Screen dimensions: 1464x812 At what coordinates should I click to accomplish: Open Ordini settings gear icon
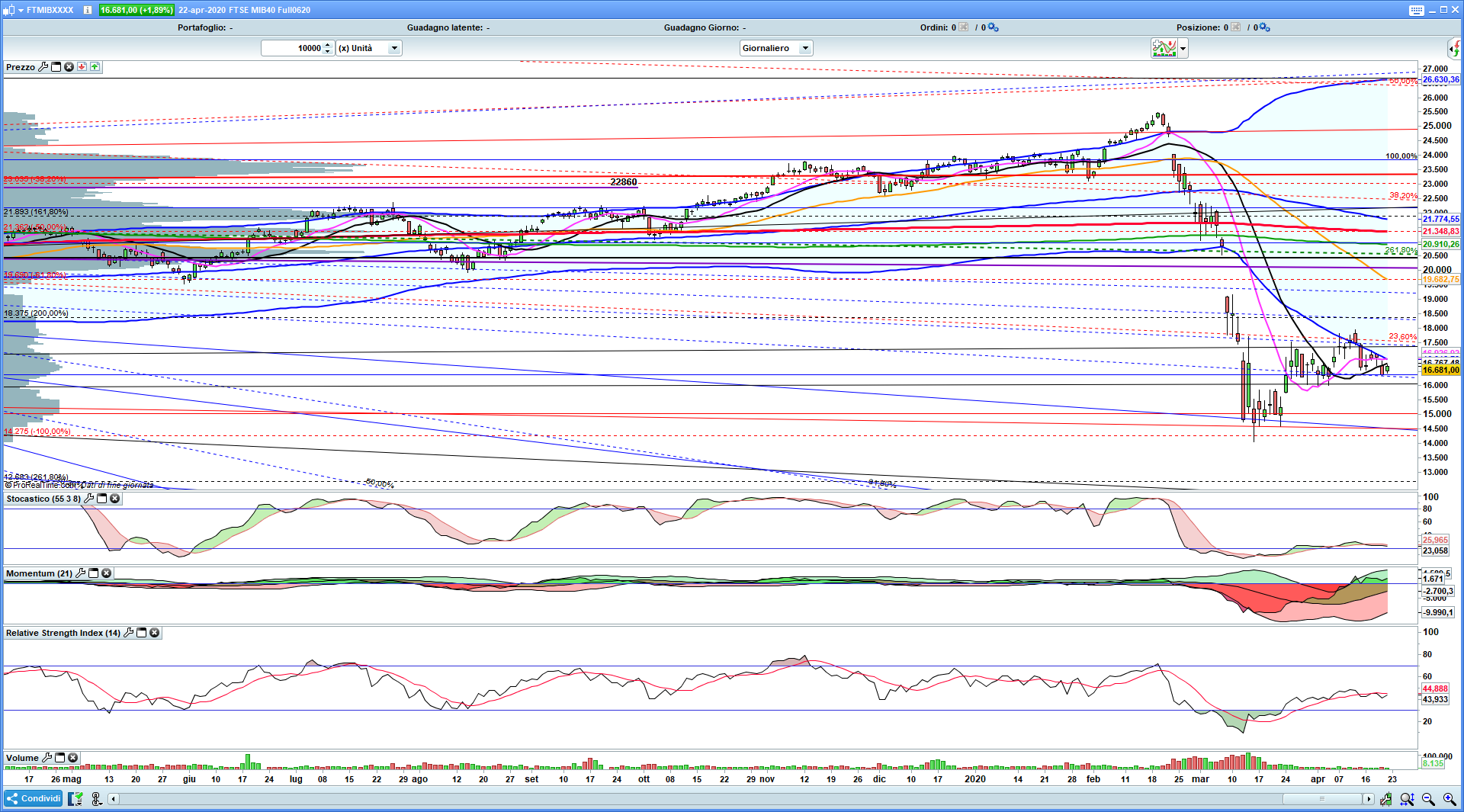993,27
